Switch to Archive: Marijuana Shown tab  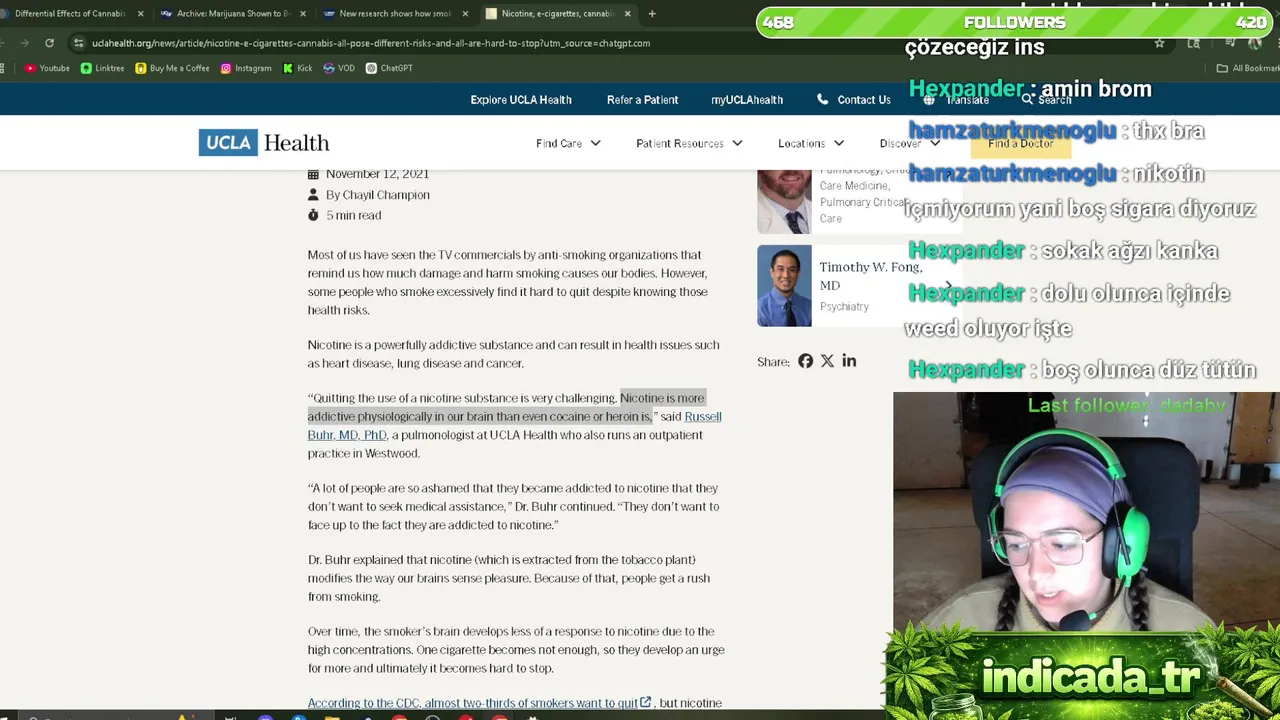232,14
